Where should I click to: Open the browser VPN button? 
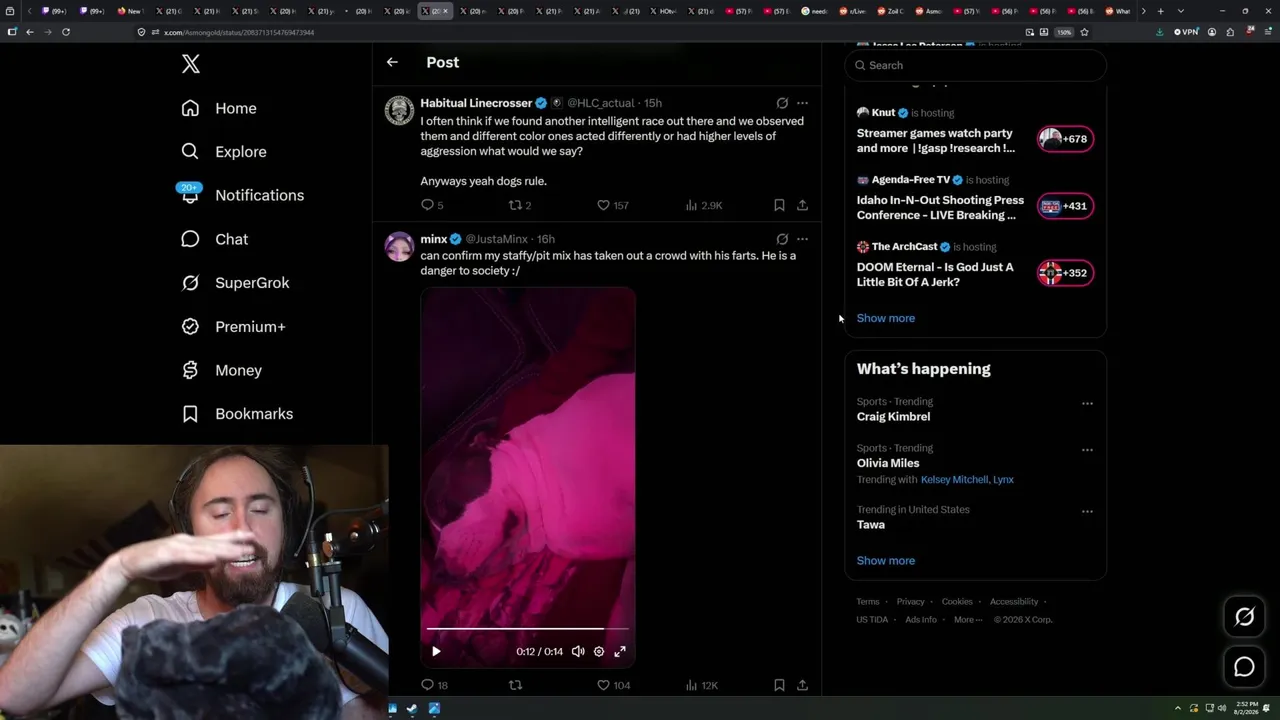click(1186, 32)
